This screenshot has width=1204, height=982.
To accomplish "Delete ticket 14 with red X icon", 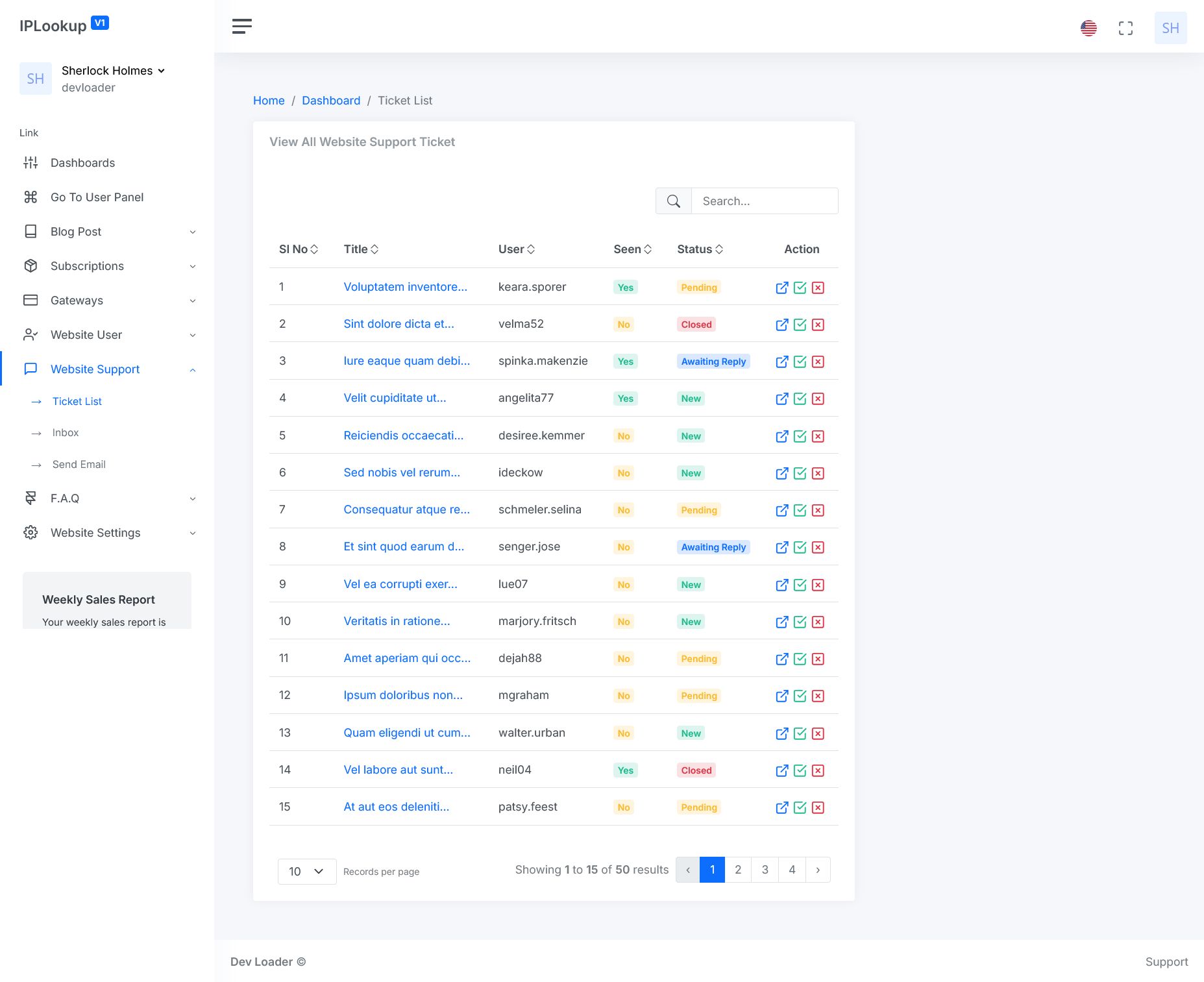I will [x=818, y=770].
